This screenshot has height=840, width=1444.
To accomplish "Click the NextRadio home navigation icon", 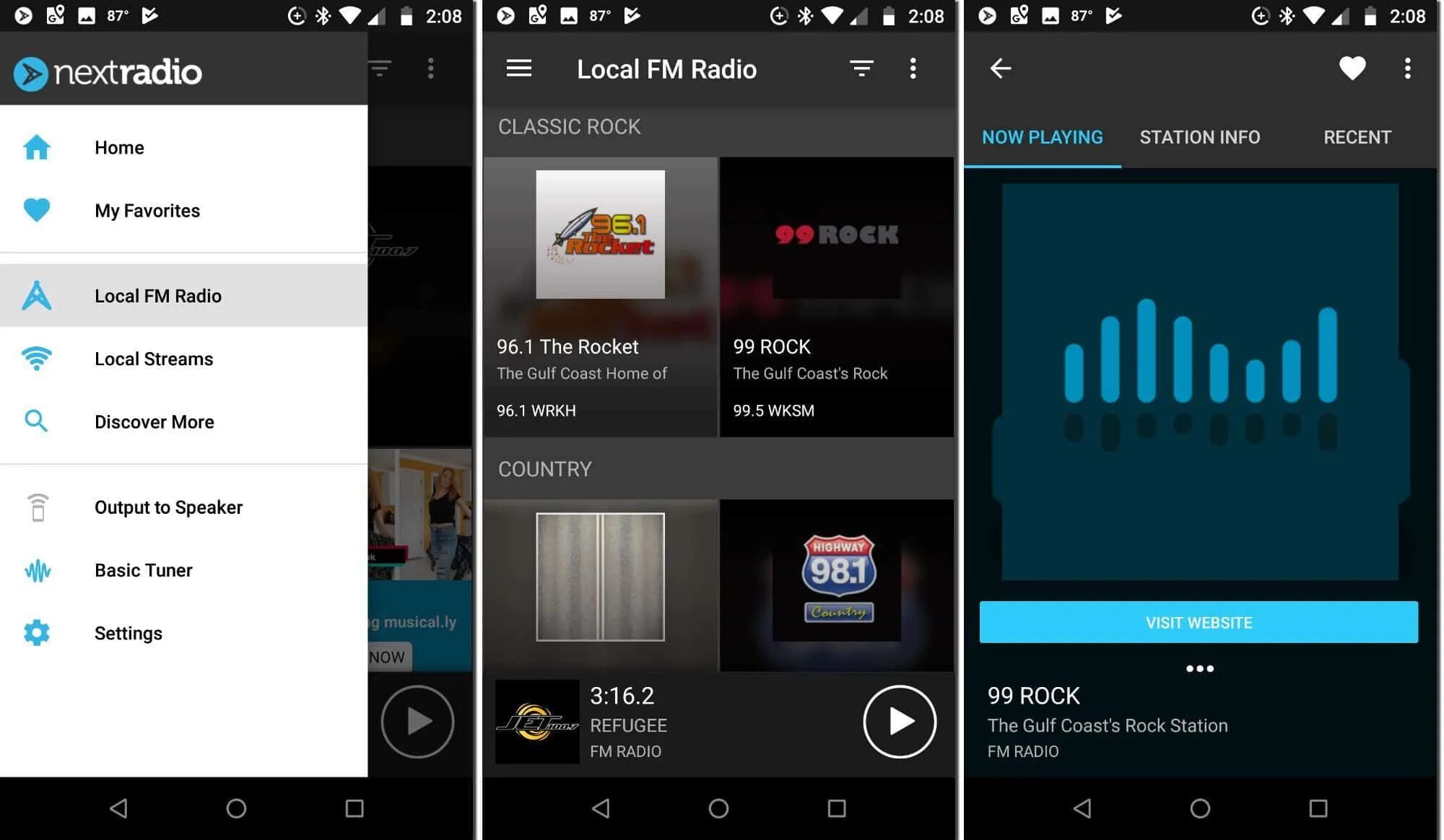I will click(x=37, y=147).
